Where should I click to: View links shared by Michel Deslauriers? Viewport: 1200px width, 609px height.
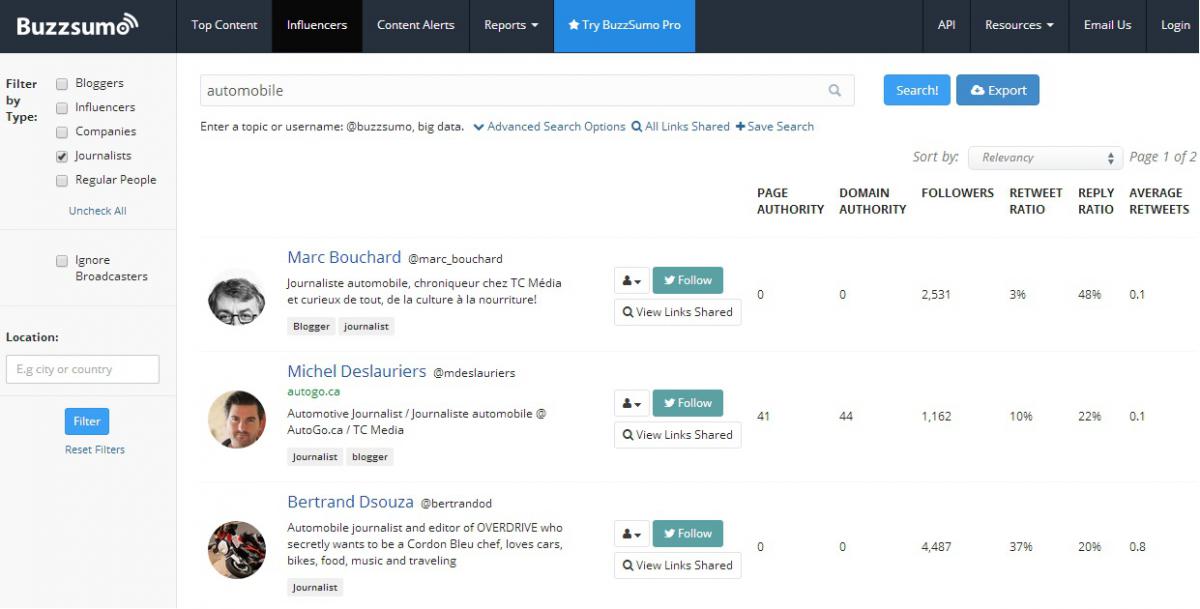pos(678,435)
